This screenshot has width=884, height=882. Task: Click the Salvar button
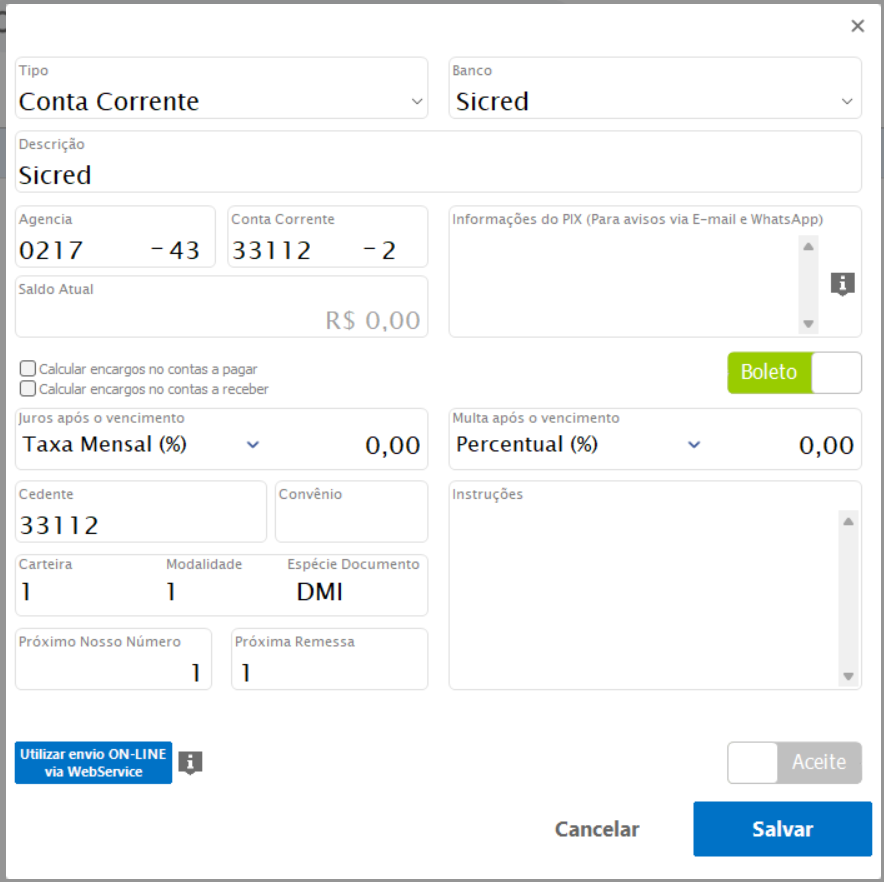point(782,829)
